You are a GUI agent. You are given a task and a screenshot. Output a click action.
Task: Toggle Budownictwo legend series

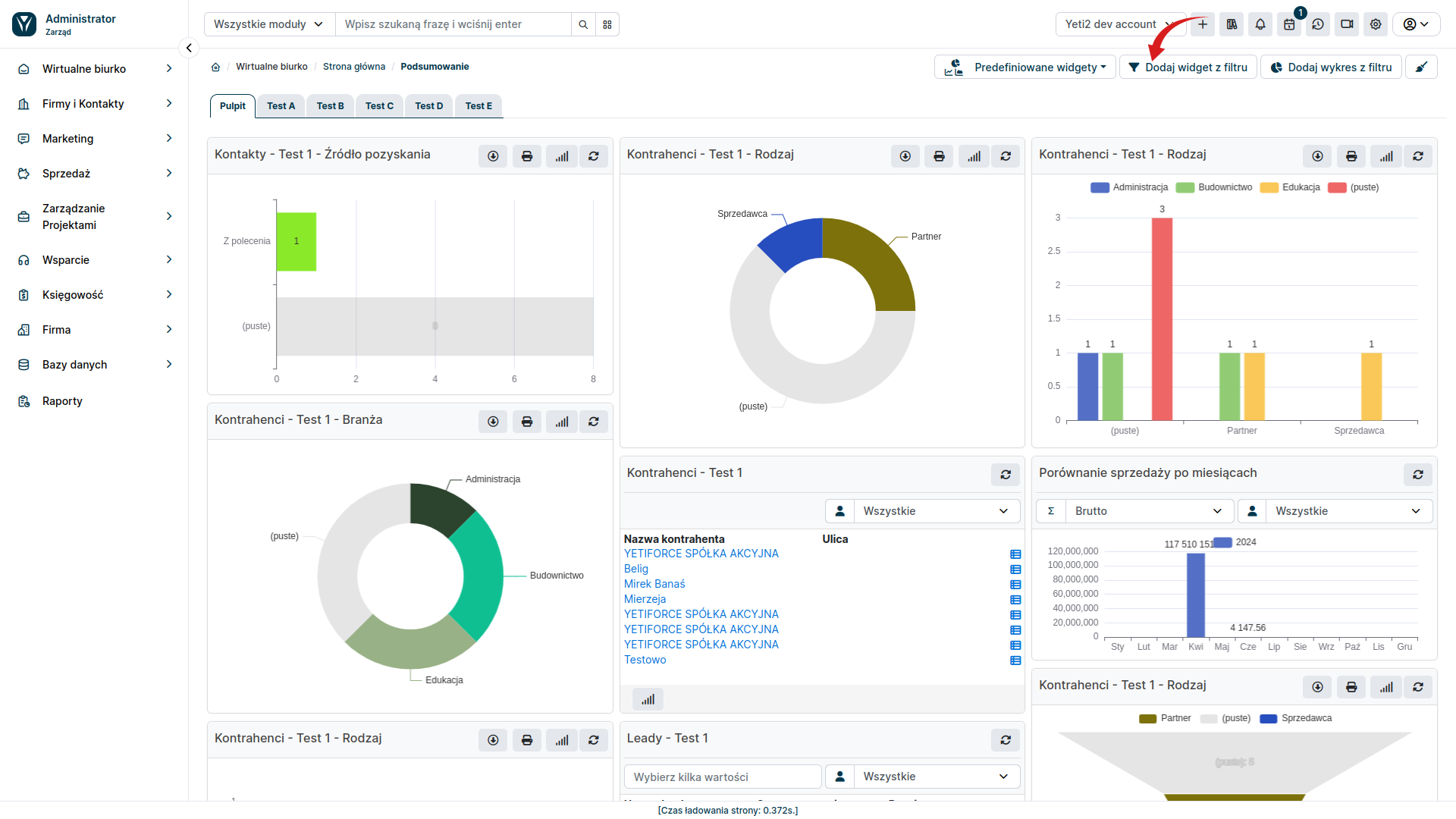(1214, 187)
